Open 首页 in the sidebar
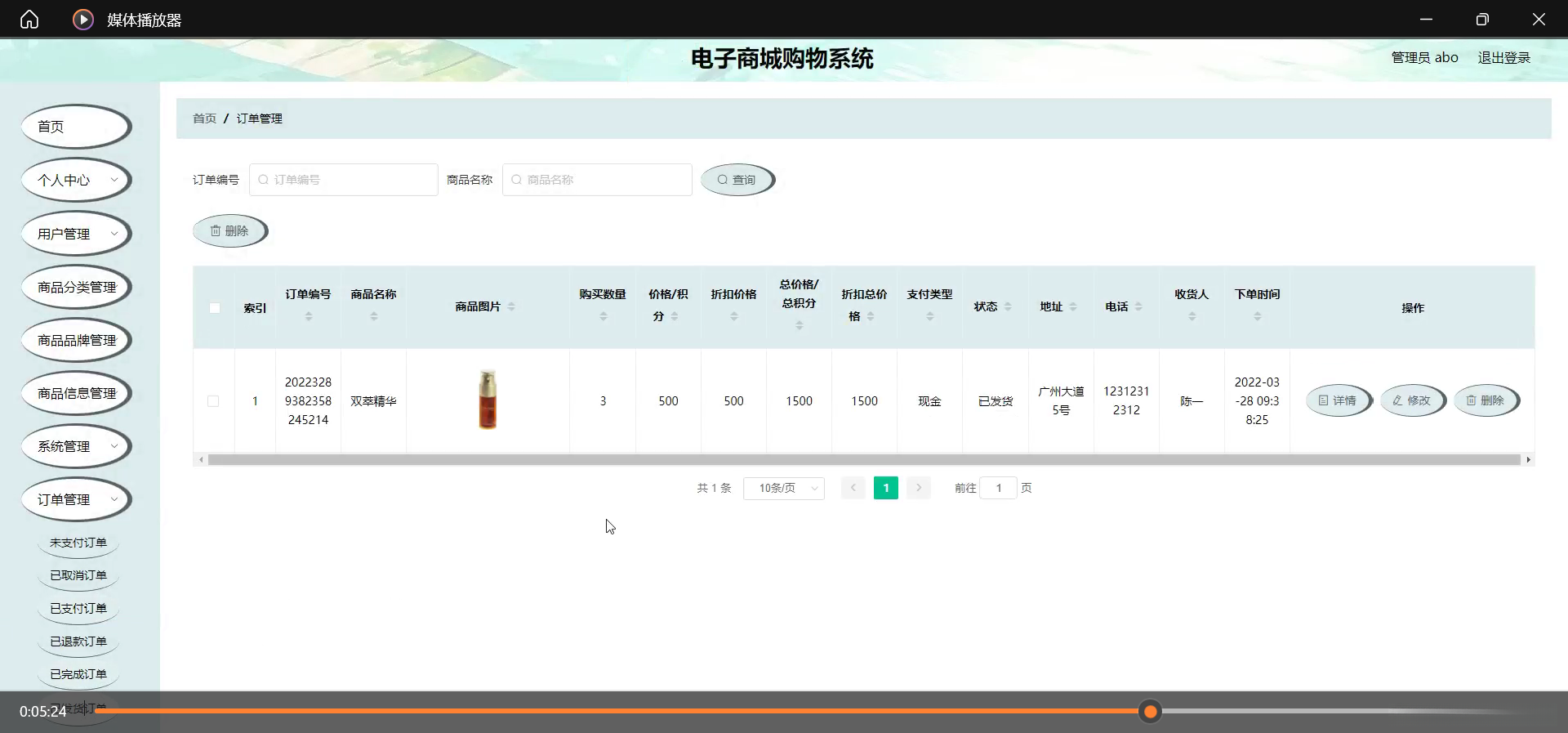1568x733 pixels. 76,127
